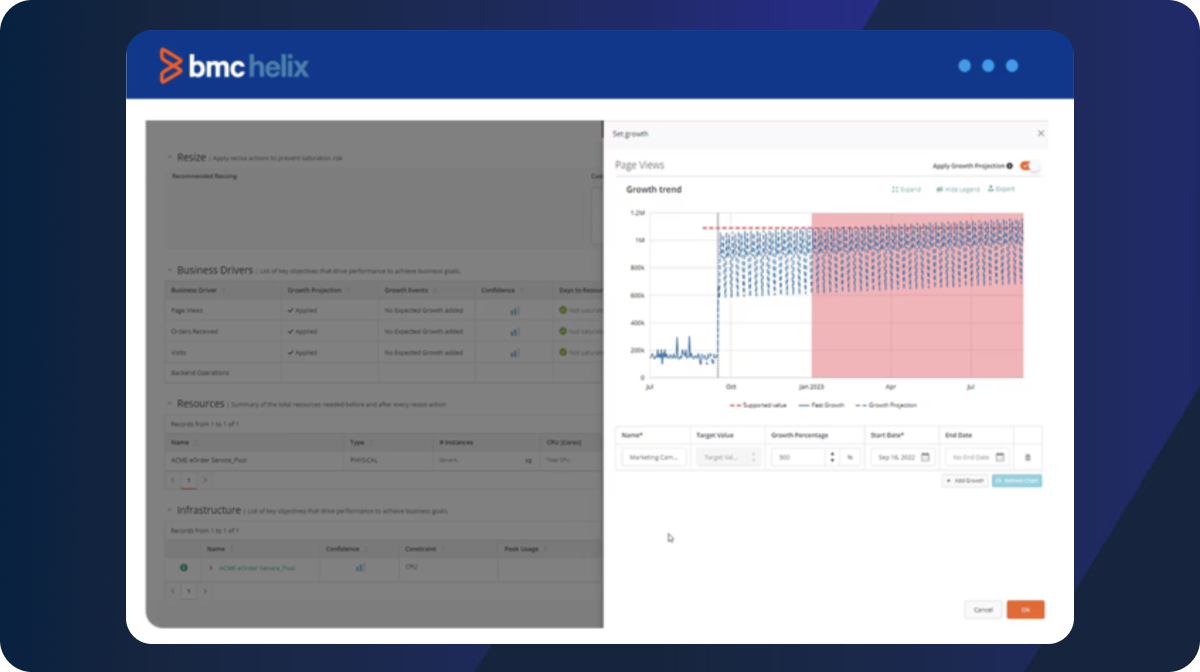Screen dimensions: 1200x672
Task: Click the Add Growth button
Action: [x=965, y=481]
